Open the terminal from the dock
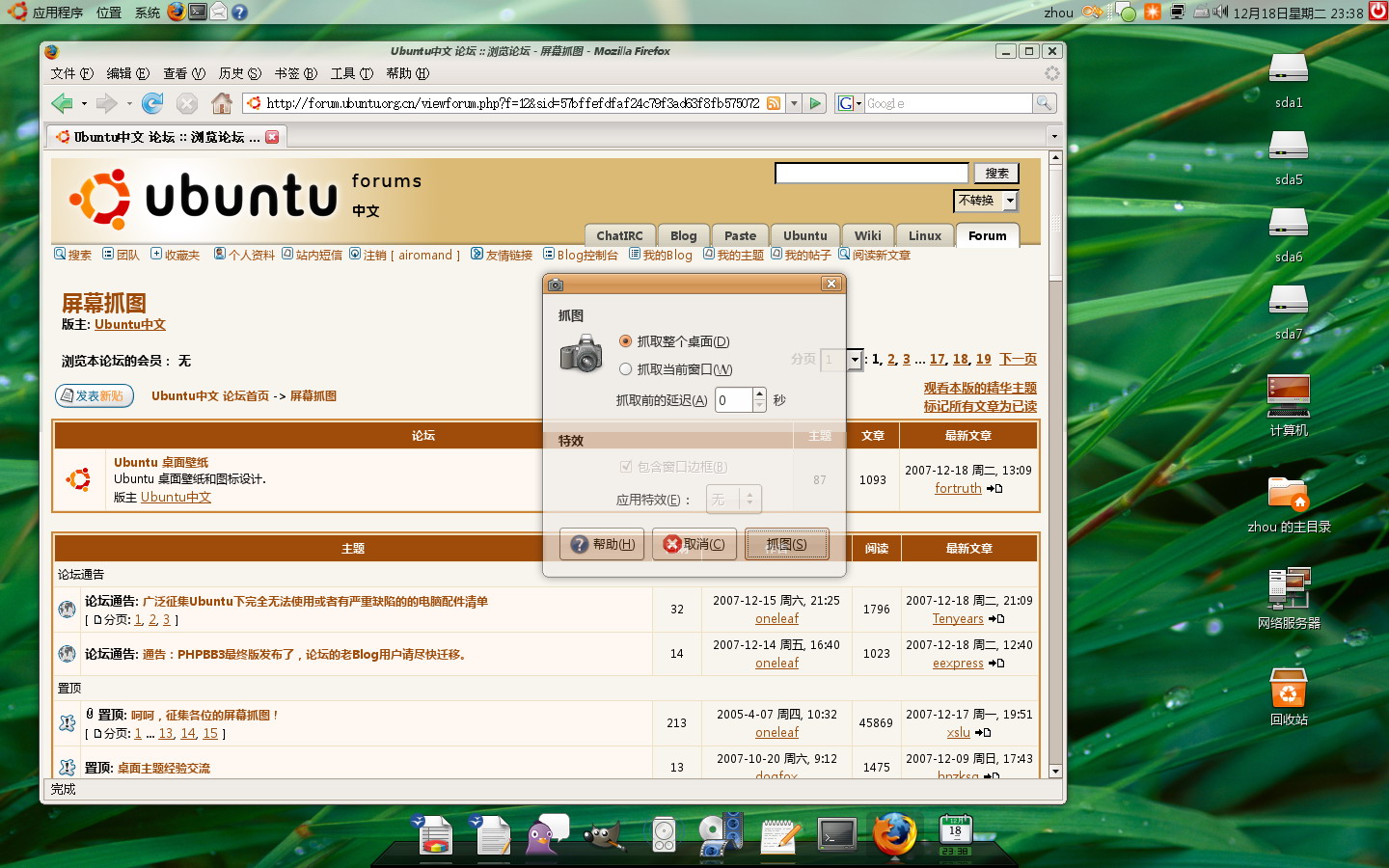 click(x=836, y=835)
